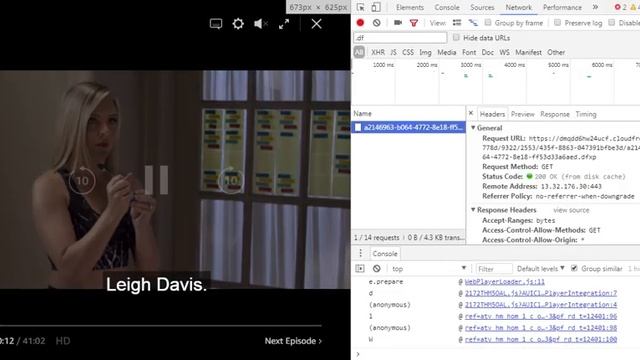Screen dimensions: 640x360
Task: Enter fullscreen mode in video player
Action: tap(284, 24)
